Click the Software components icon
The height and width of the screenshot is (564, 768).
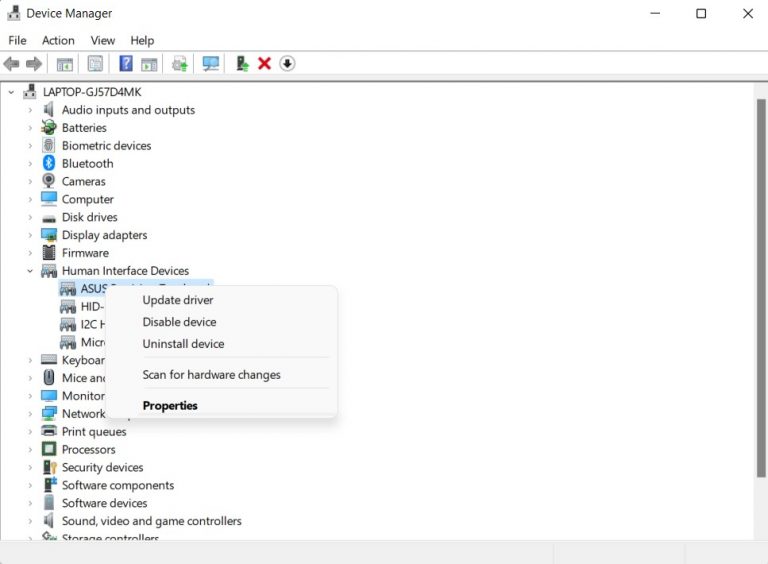click(50, 485)
